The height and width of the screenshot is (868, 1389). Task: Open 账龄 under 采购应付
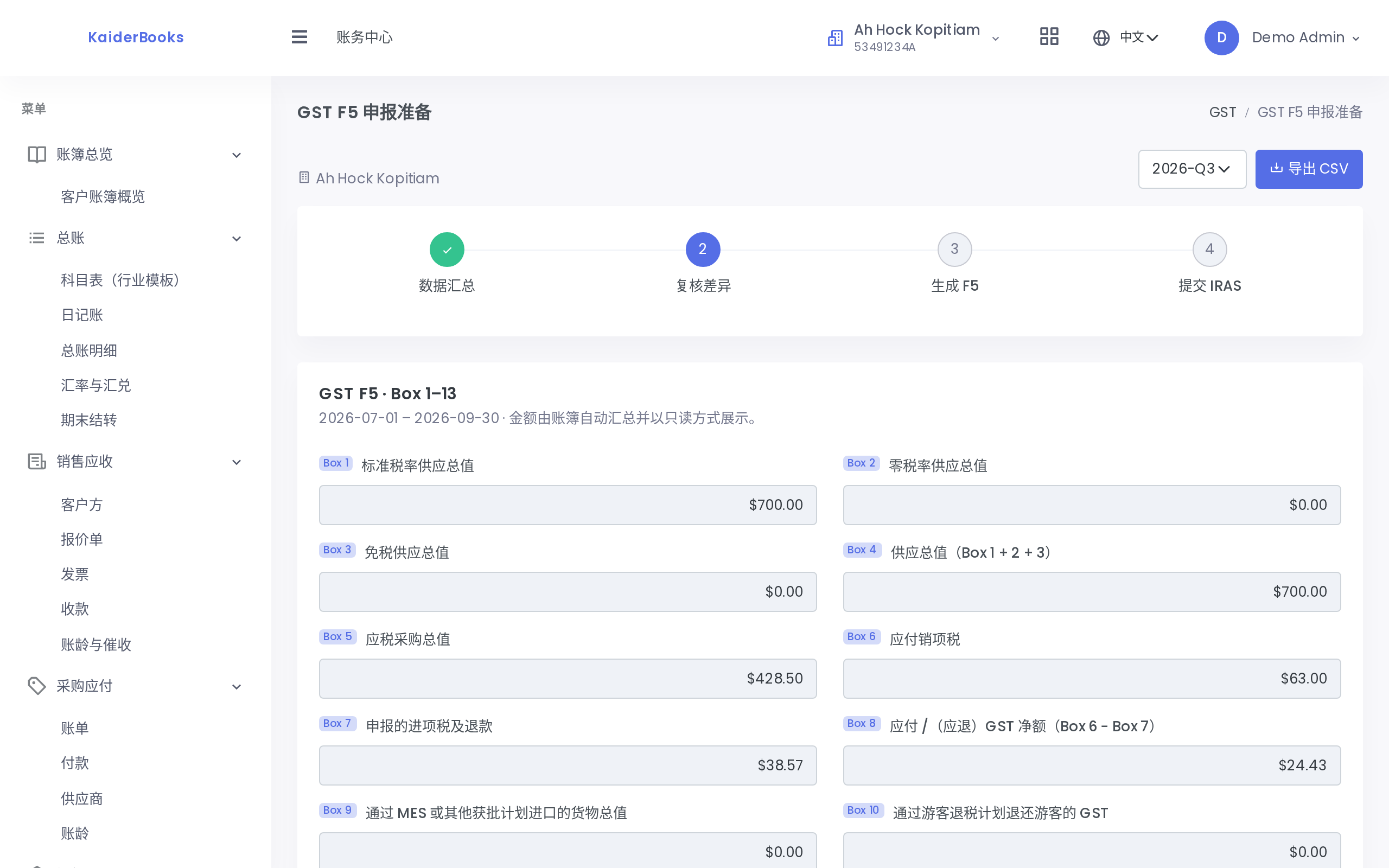[75, 834]
